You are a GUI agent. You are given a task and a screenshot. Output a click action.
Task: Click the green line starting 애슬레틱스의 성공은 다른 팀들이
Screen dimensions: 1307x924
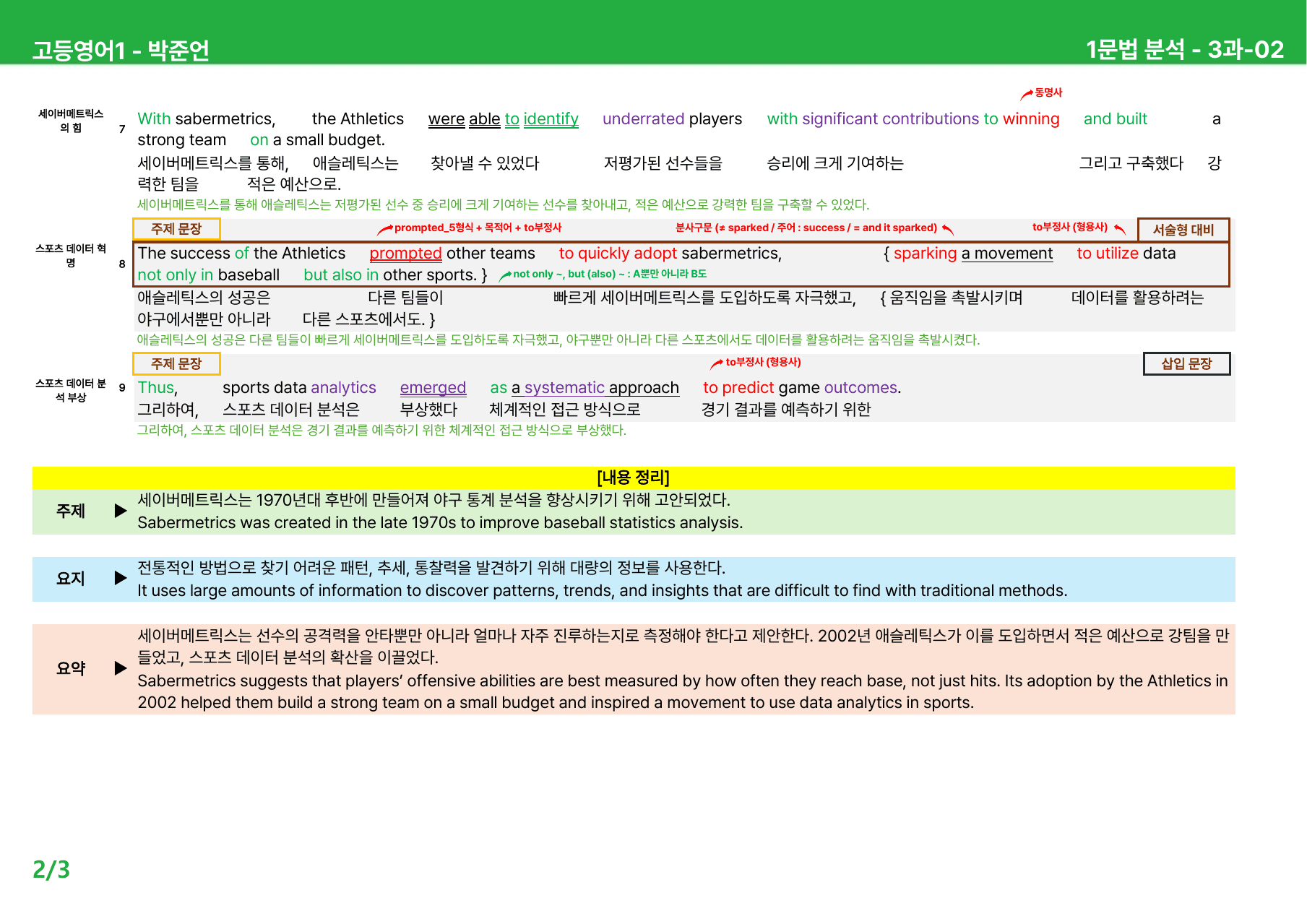tap(558, 340)
